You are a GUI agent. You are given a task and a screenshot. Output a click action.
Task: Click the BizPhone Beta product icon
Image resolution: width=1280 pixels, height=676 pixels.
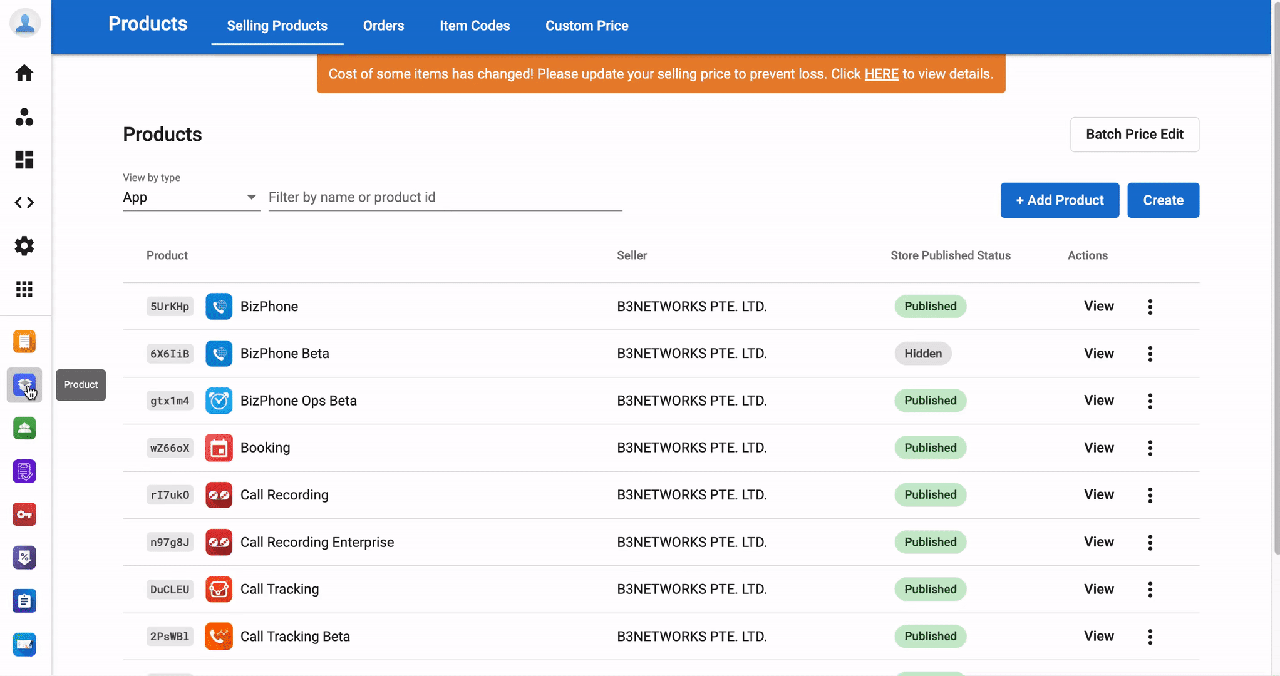[219, 353]
